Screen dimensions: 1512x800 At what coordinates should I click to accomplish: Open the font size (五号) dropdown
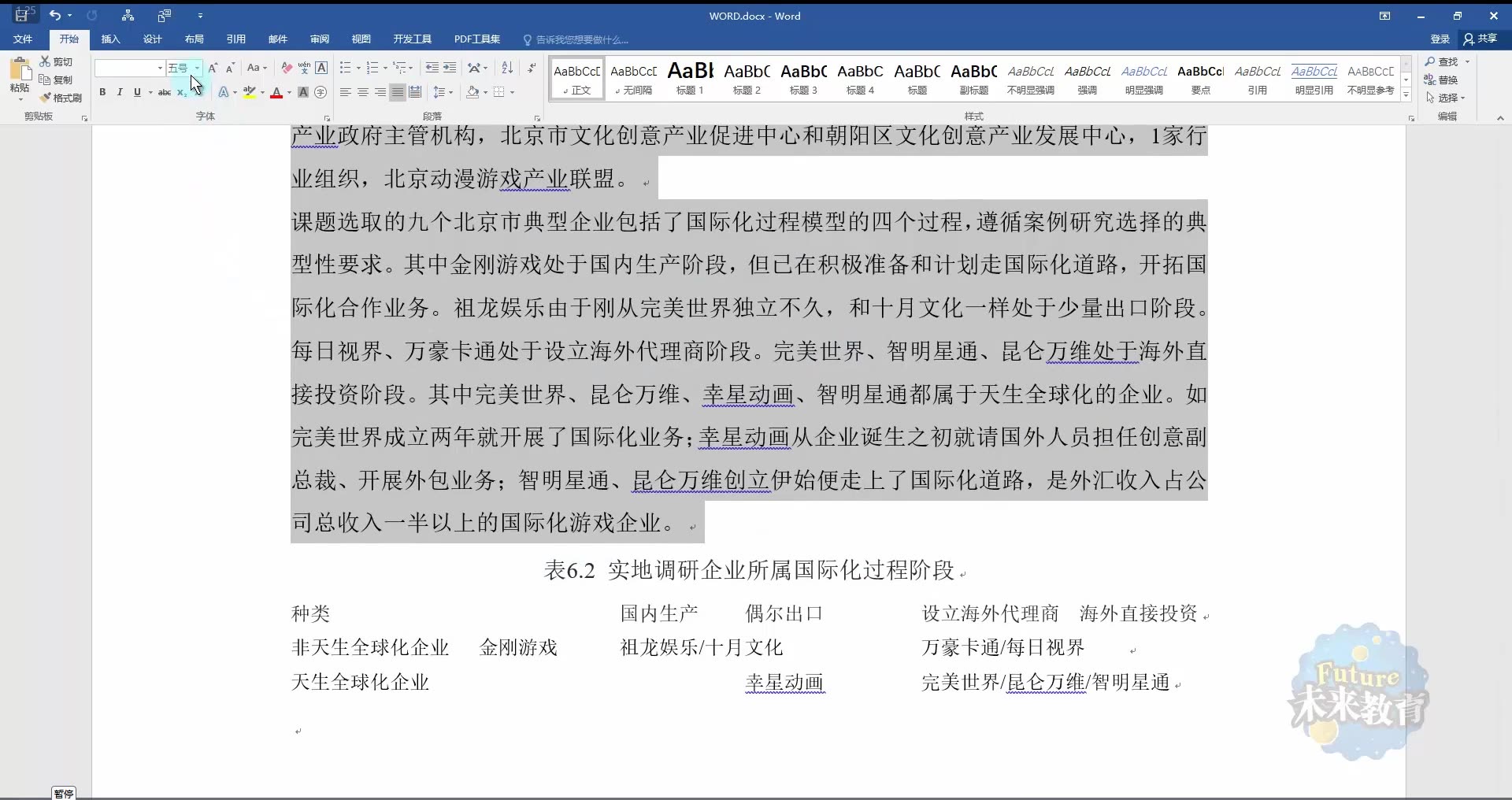point(197,69)
